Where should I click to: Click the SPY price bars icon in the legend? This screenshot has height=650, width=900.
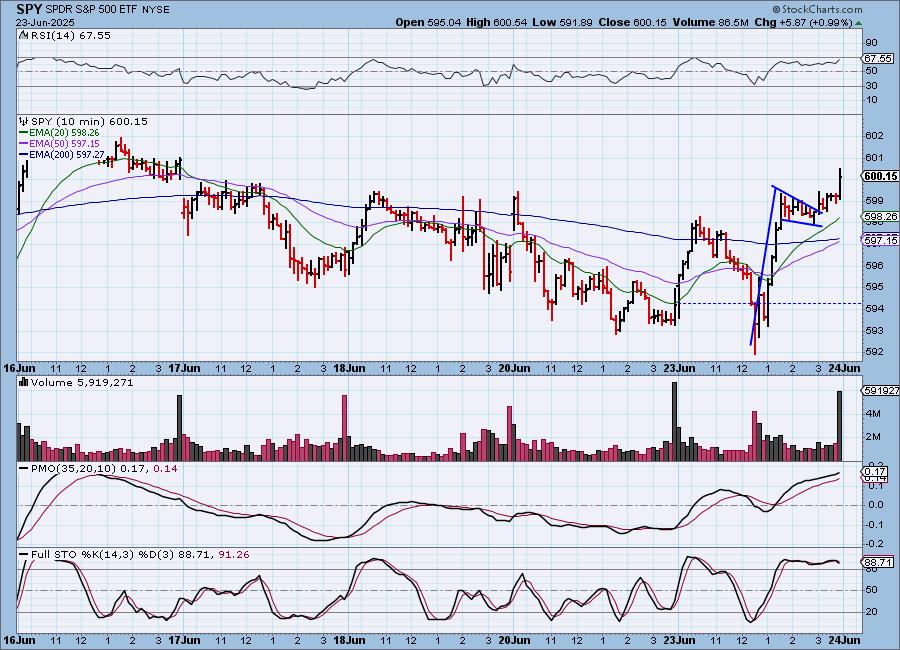(x=24, y=121)
